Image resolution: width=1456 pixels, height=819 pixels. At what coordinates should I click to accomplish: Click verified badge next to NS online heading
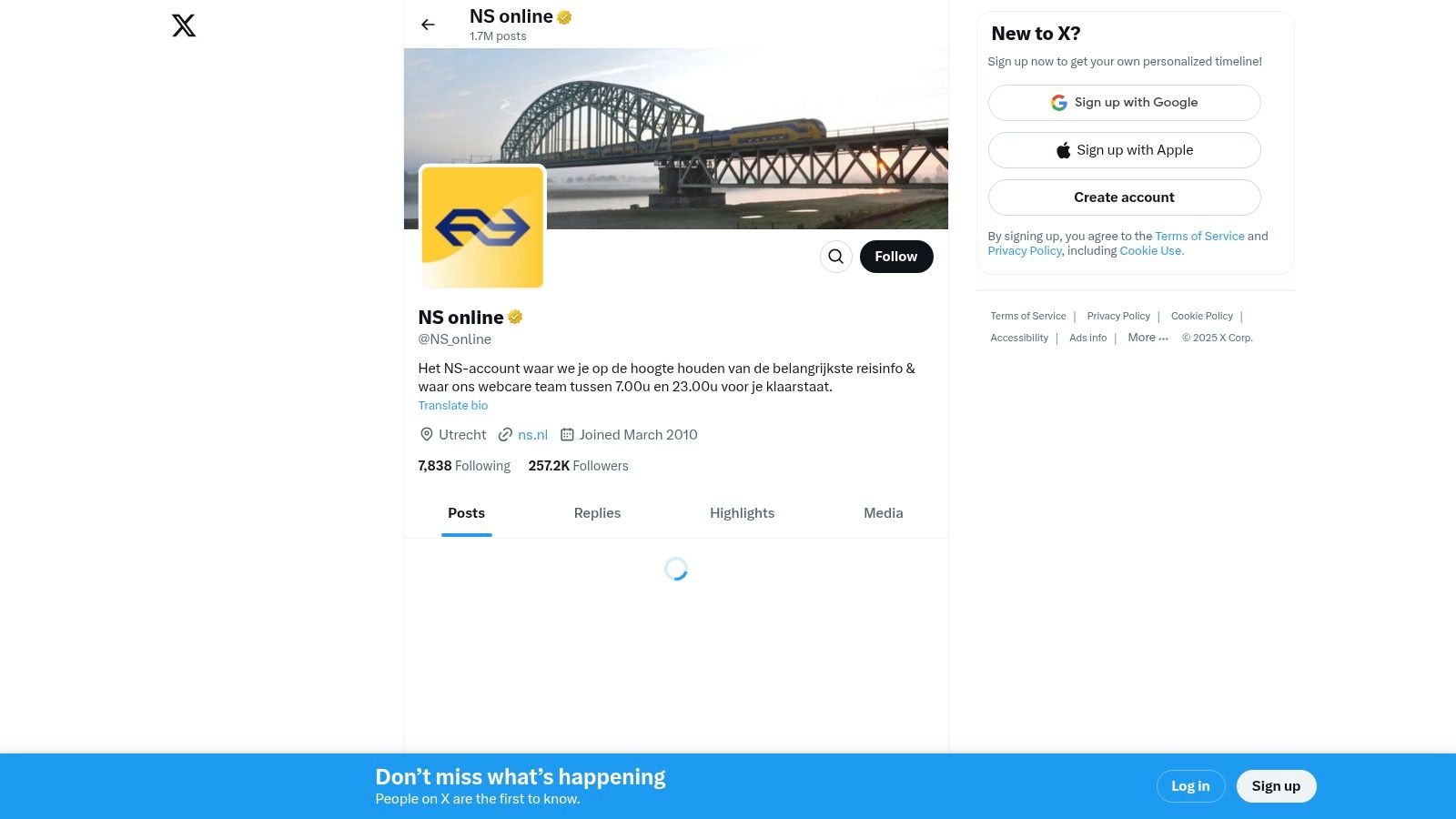(x=515, y=317)
